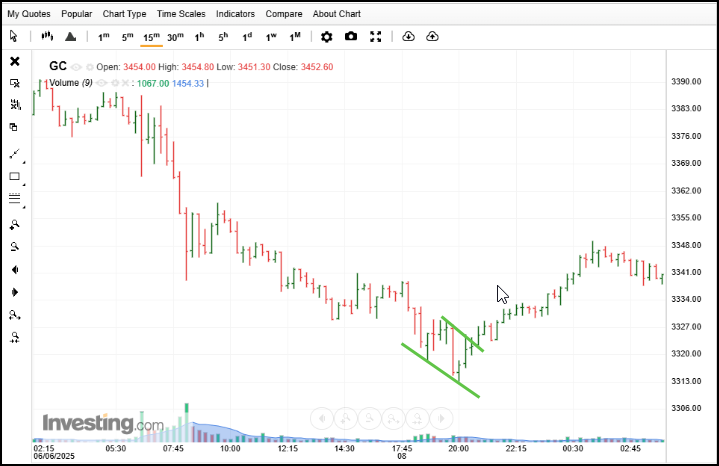Toggle visibility eye for Volume indicator
The height and width of the screenshot is (466, 719).
pyautogui.click(x=102, y=83)
